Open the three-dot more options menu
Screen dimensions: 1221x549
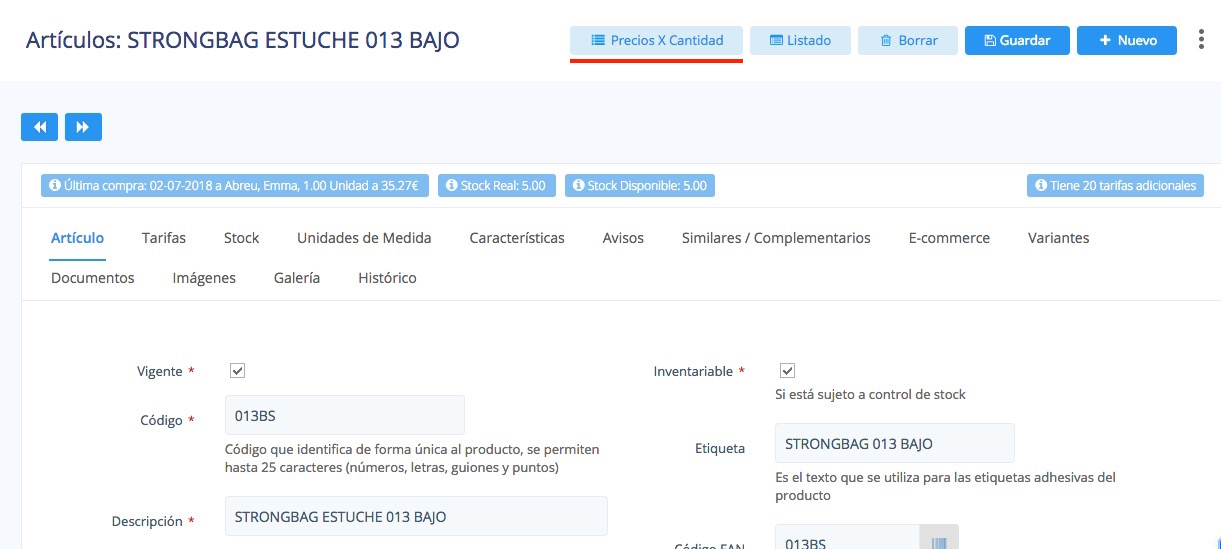coord(1201,40)
